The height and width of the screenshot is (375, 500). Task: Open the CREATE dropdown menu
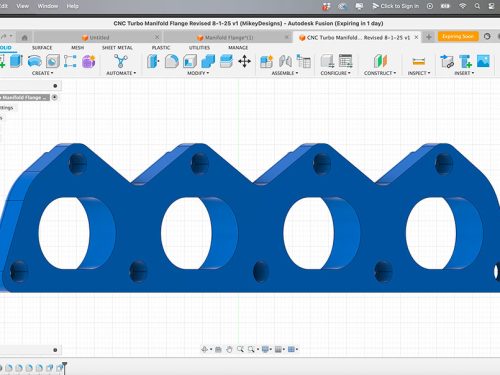(x=42, y=73)
